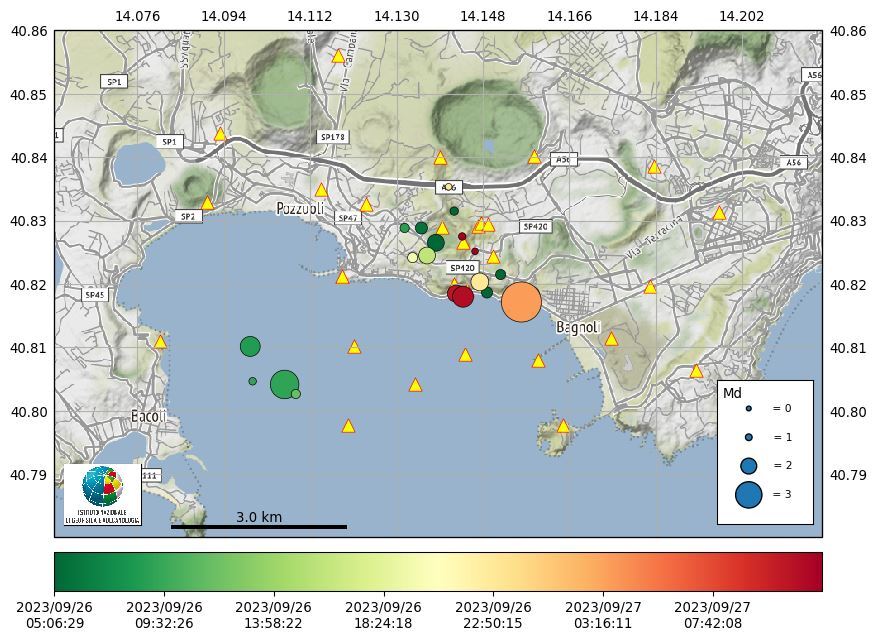This screenshot has height=638, width=875.
Task: Click the yellow triangle on the small island
Action: (x=563, y=426)
